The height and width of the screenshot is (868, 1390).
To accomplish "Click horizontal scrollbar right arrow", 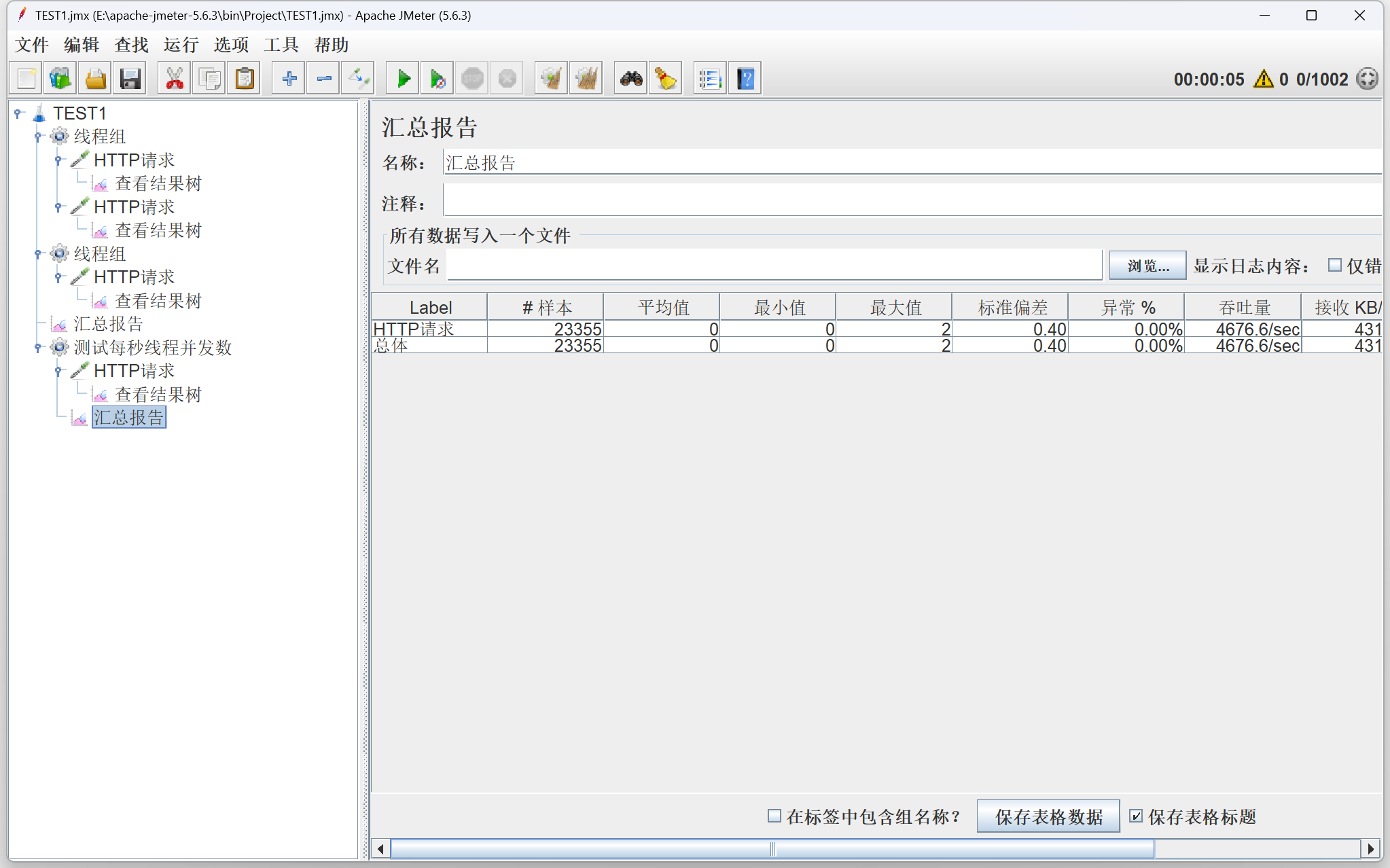I will (x=1371, y=848).
